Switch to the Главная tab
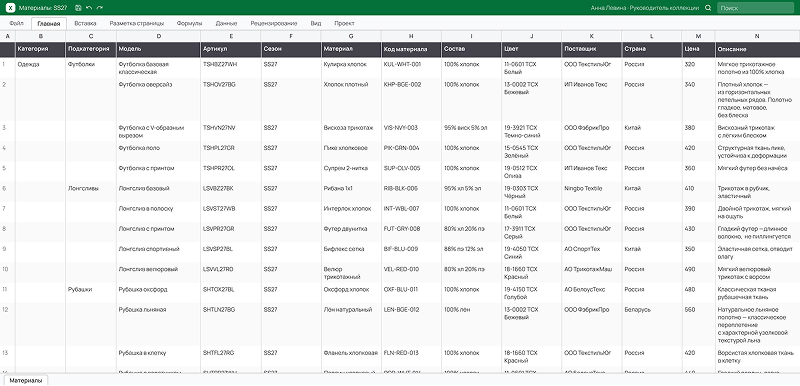This screenshot has width=800, height=386. point(49,23)
